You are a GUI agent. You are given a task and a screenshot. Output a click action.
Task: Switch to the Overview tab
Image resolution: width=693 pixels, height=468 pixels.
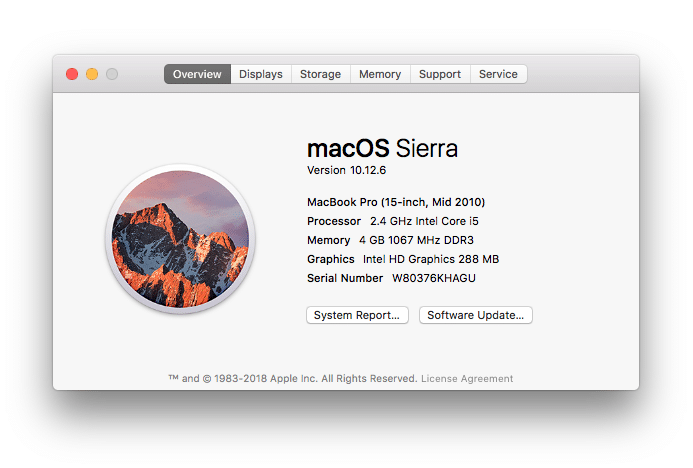click(197, 74)
